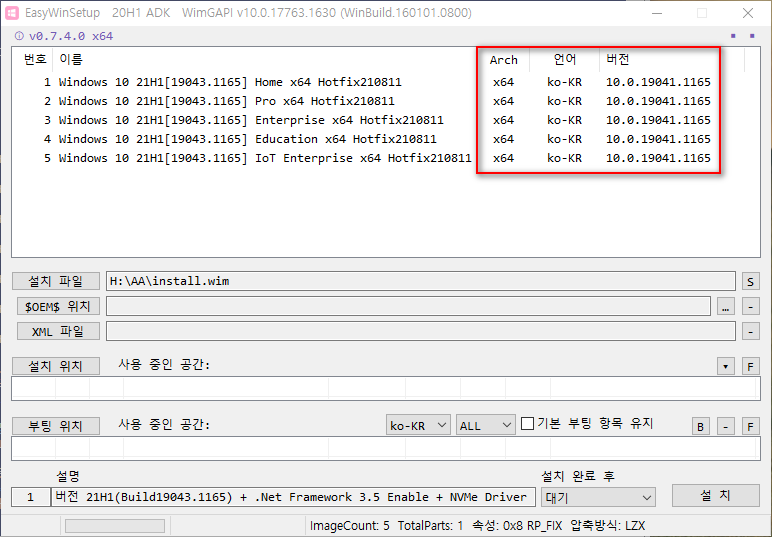Click ImageCount: 5 in the status bar
This screenshot has width=772, height=537.
(349, 526)
